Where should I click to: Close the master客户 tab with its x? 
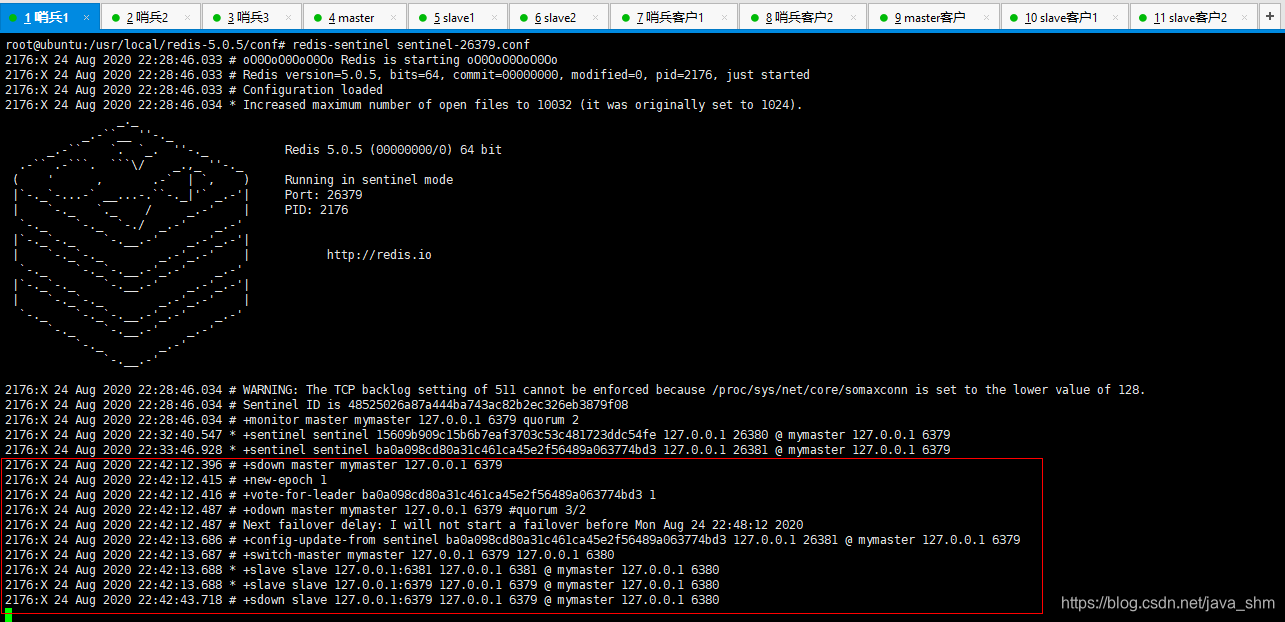(x=985, y=18)
